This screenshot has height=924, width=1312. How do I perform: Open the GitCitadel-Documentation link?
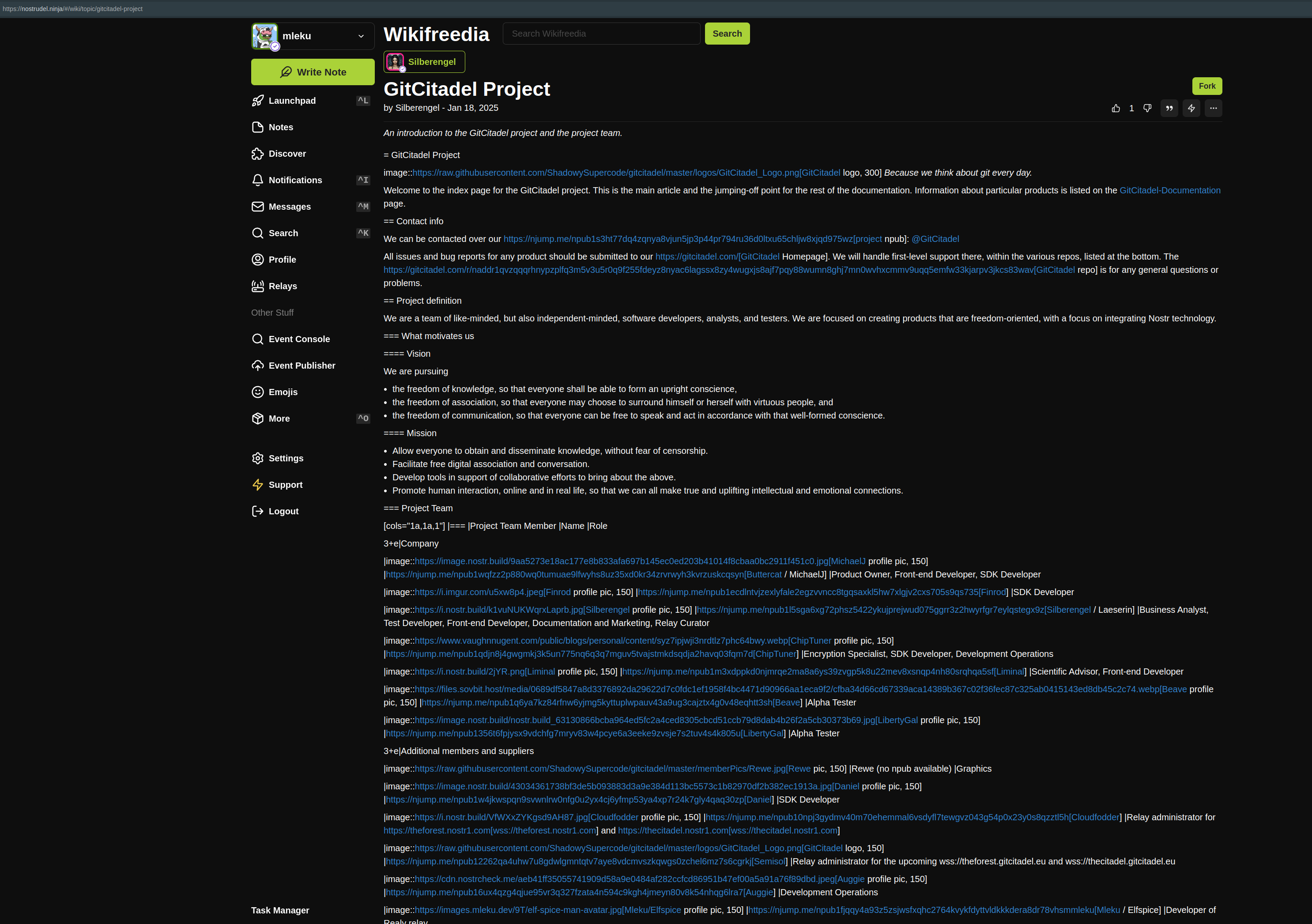click(x=1170, y=190)
